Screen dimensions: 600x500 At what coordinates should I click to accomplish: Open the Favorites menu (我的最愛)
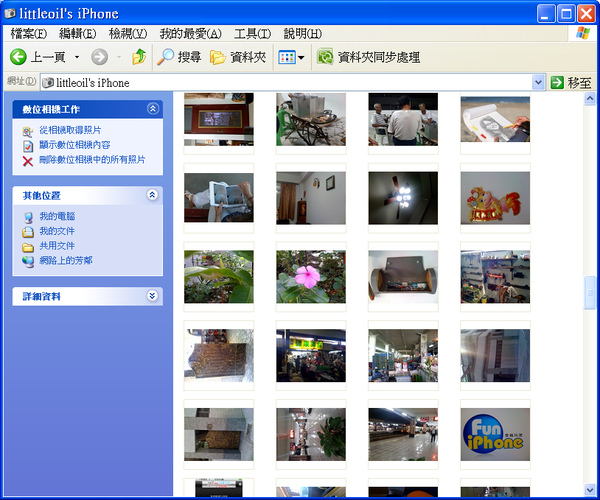[191, 34]
